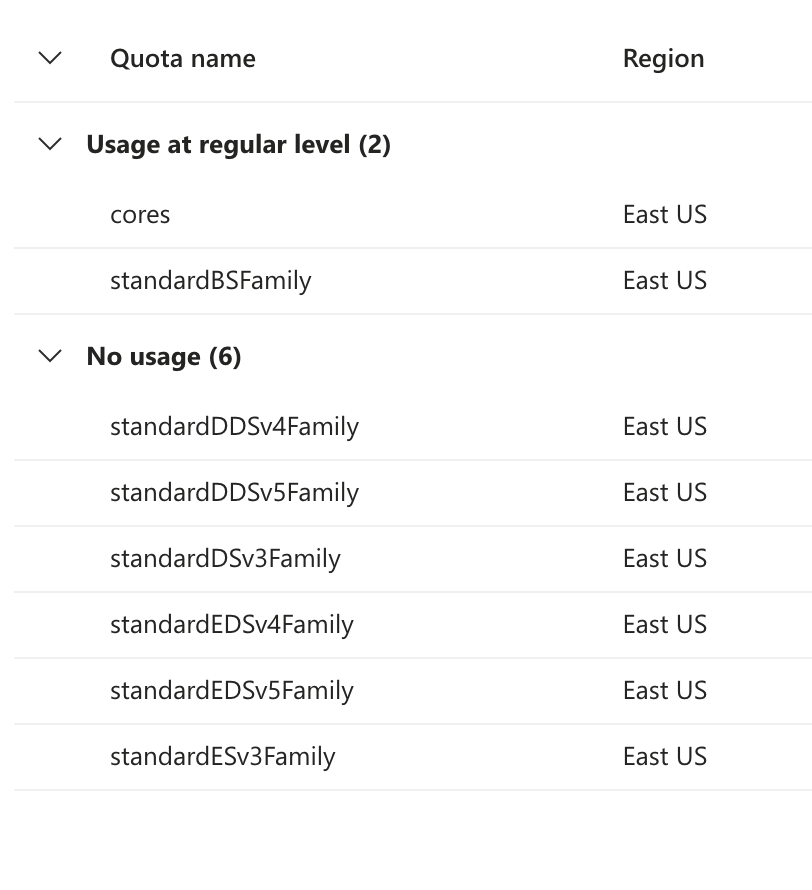Click East US region for standardDDSv4Family
Image resolution: width=812 pixels, height=890 pixels.
click(x=664, y=427)
